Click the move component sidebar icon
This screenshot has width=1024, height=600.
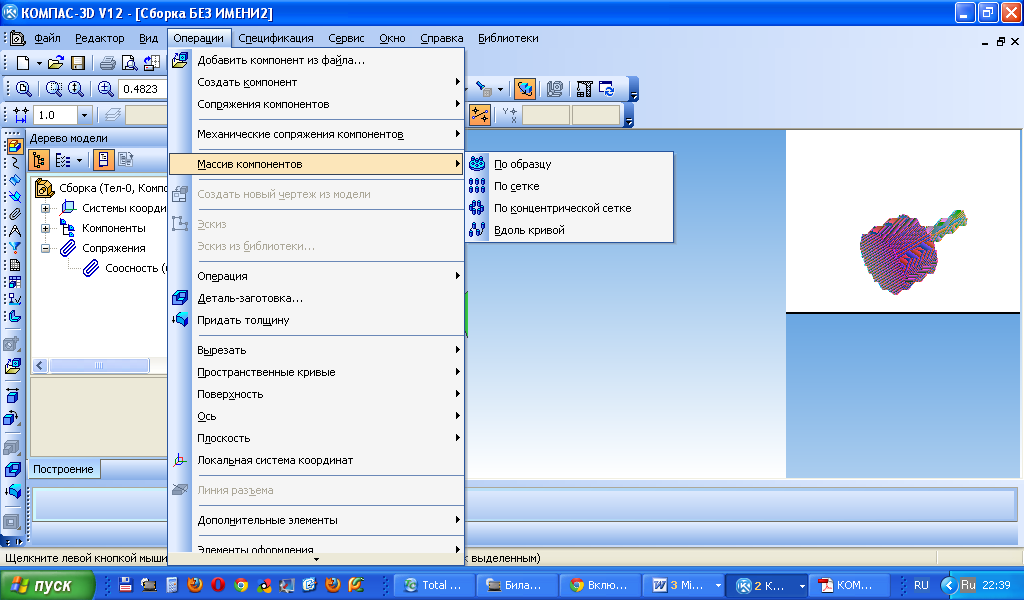click(12, 396)
